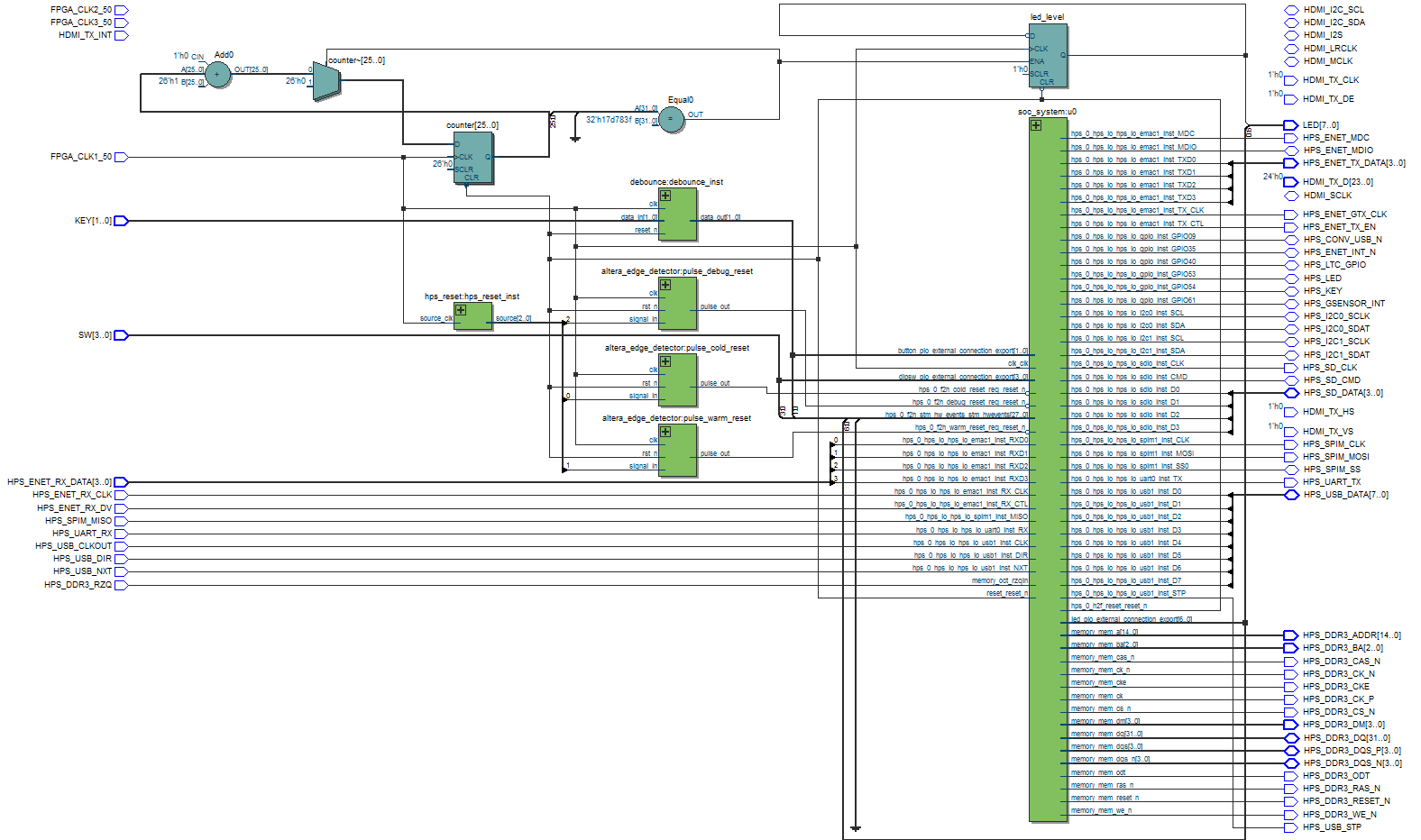Click the HPS_DDR3_ADDR[14..0] output pin

pos(1290,635)
